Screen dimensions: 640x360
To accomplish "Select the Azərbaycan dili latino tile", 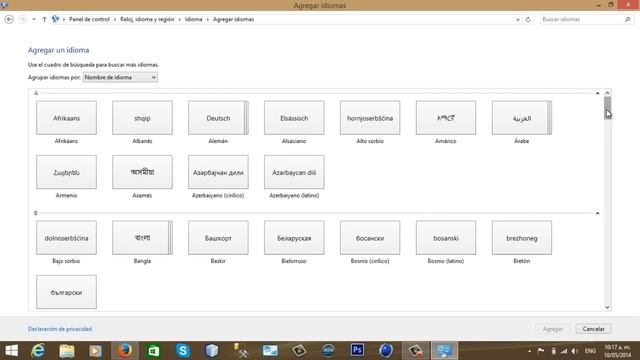I will click(294, 172).
